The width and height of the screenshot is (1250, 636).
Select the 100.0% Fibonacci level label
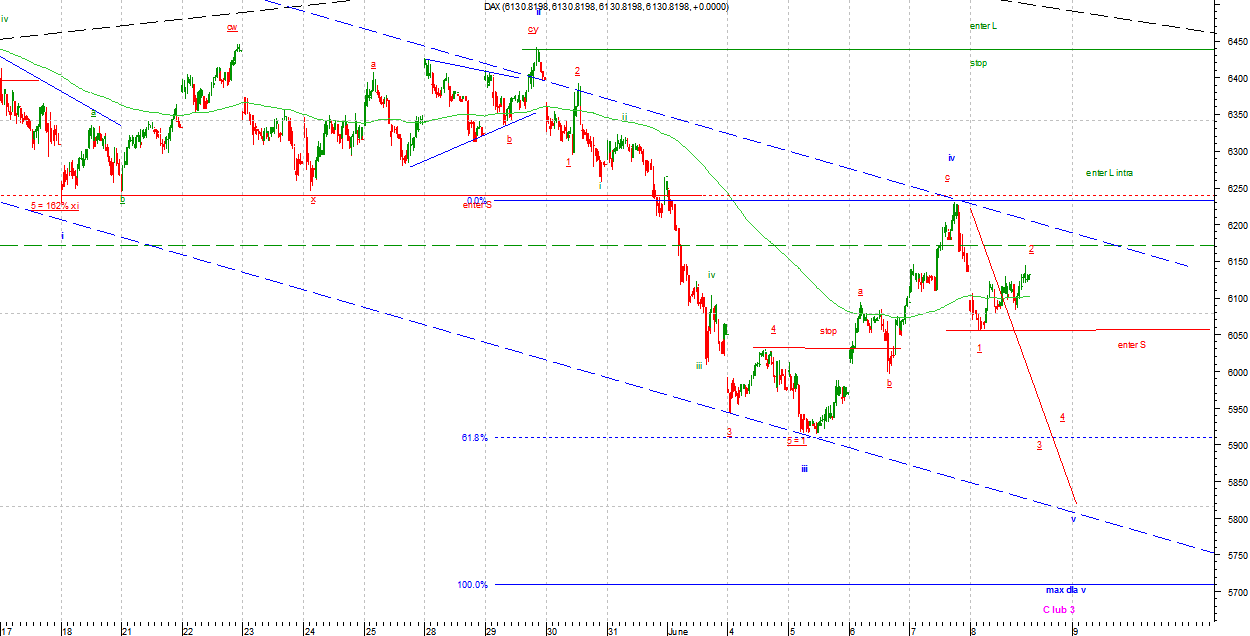pos(472,585)
